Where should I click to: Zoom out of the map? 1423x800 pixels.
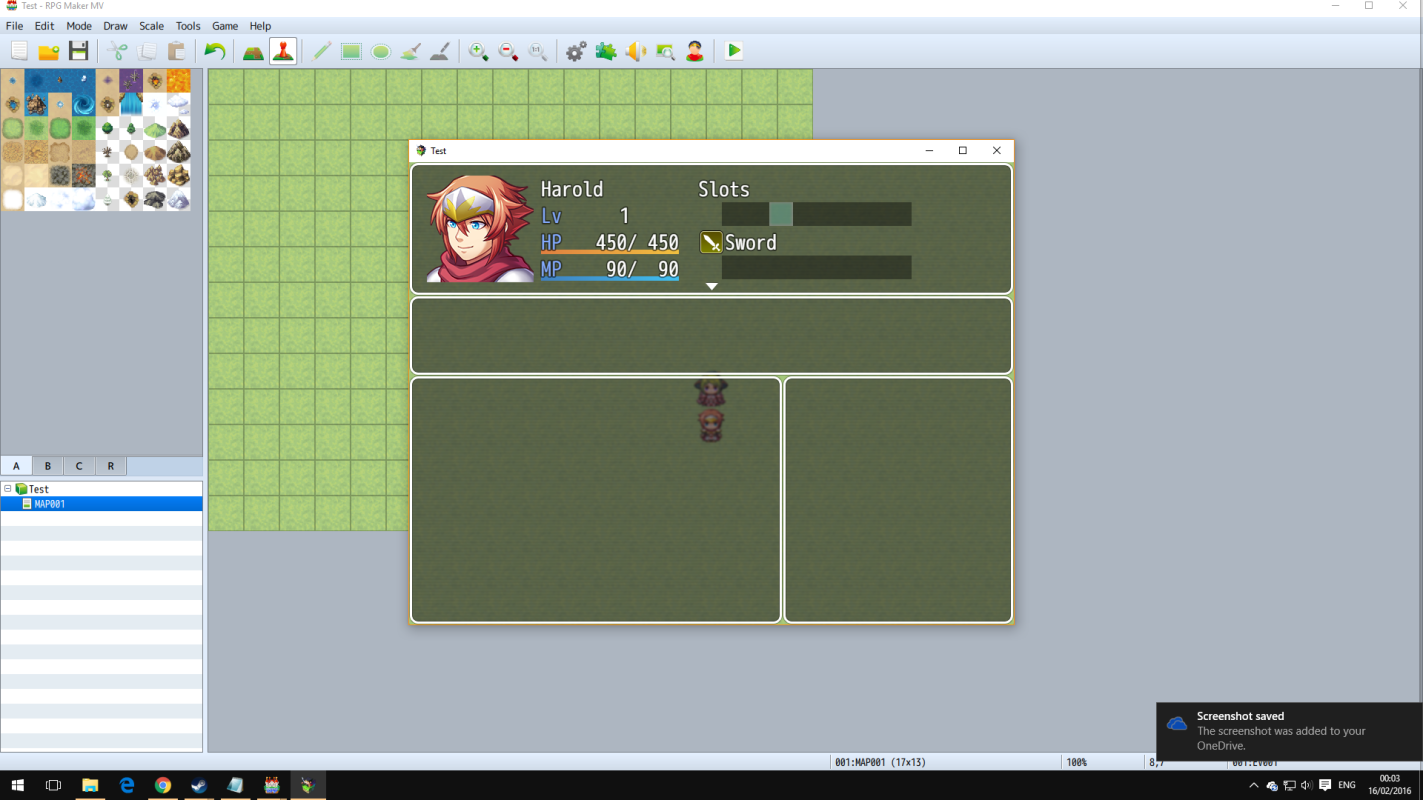pyautogui.click(x=508, y=51)
